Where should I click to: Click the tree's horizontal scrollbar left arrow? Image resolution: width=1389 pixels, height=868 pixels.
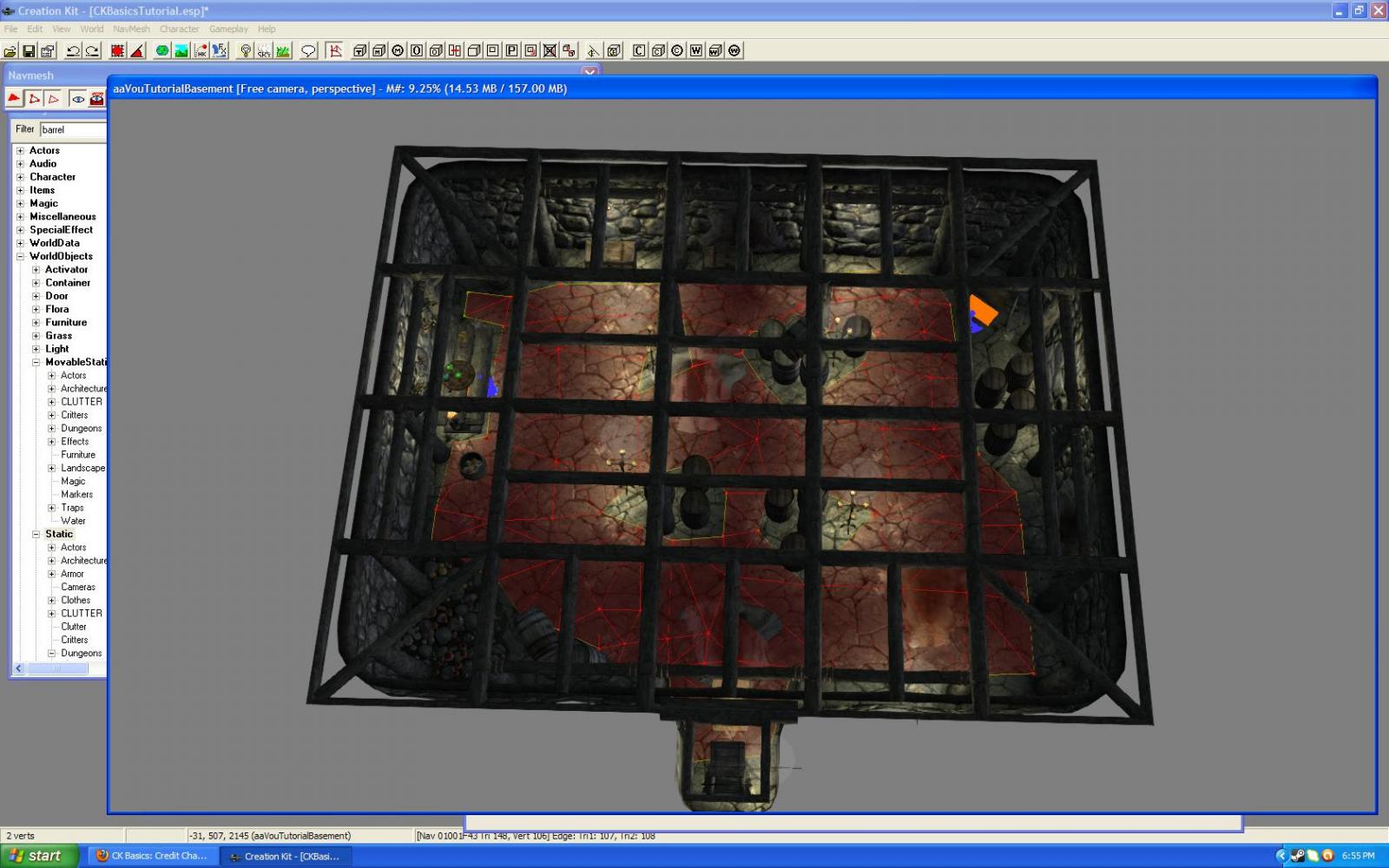coord(19,669)
